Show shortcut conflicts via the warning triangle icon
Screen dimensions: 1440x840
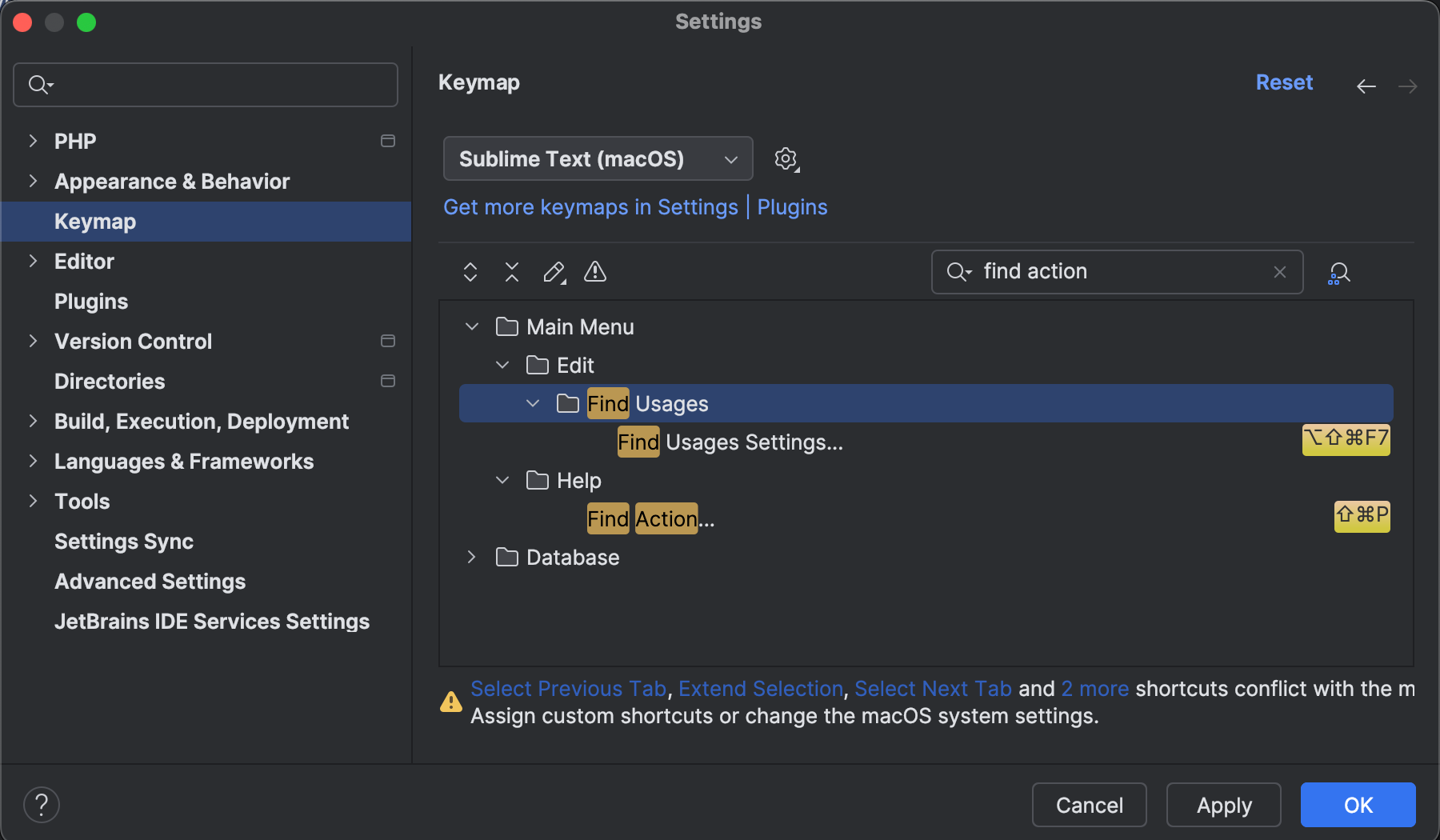595,272
